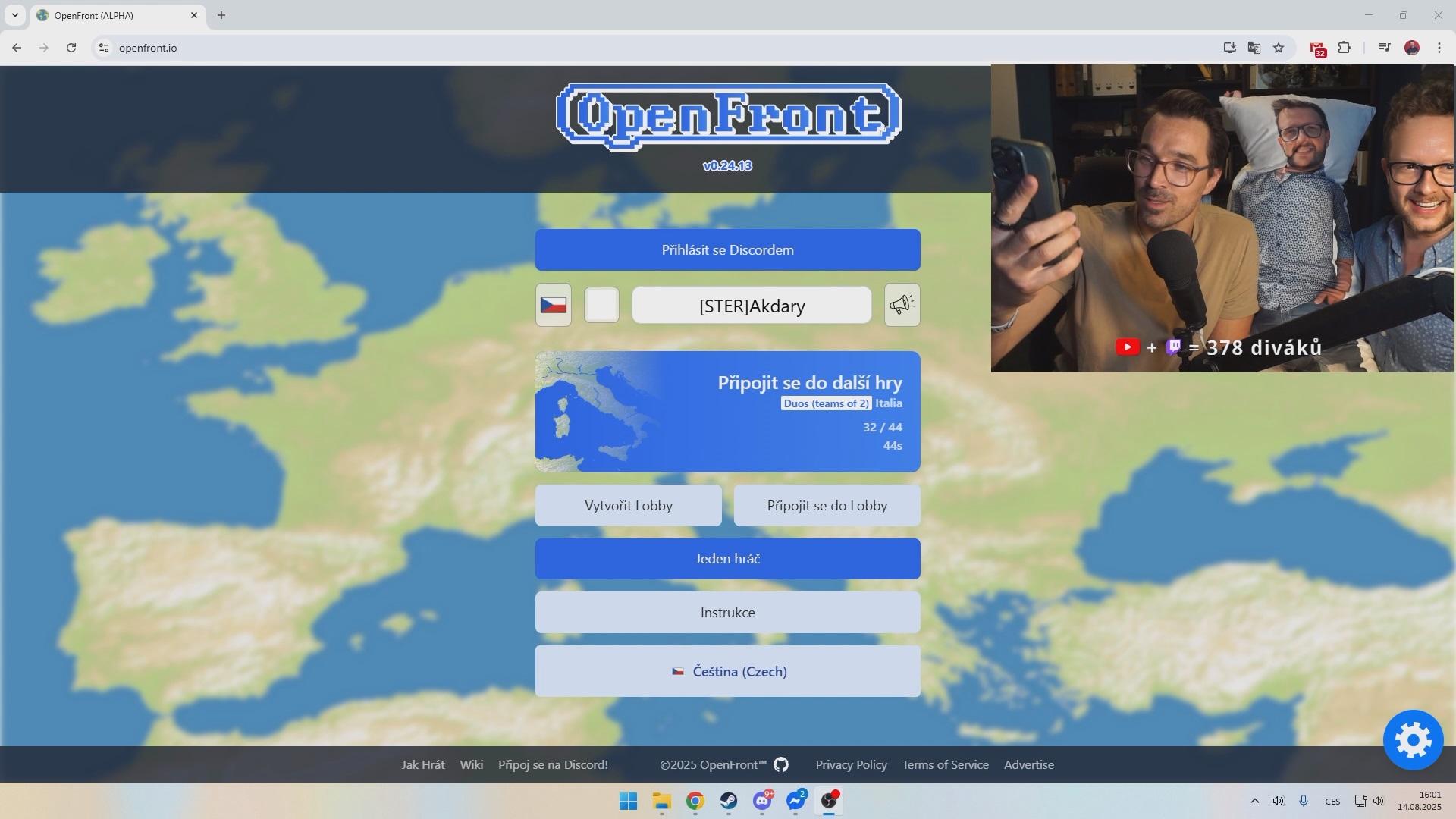The height and width of the screenshot is (819, 1456).
Task: Open the Wiki footer link
Action: point(471,764)
